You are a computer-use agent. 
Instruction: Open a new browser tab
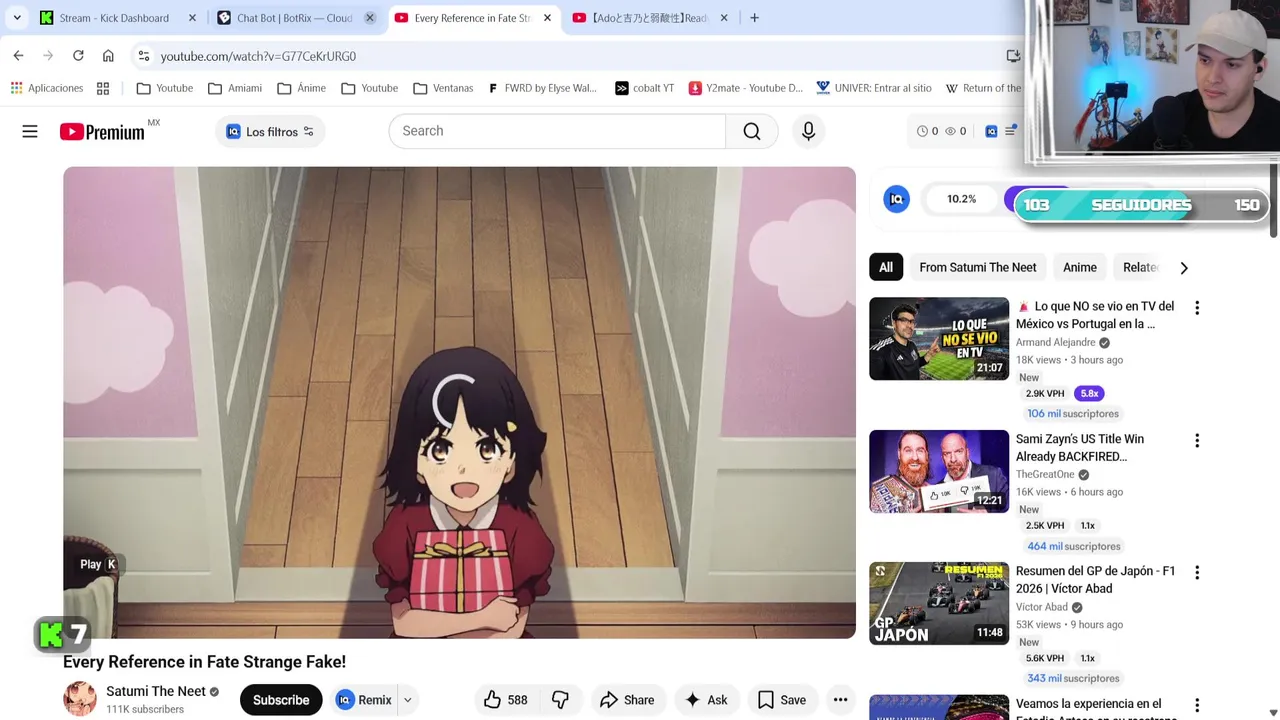(x=754, y=18)
